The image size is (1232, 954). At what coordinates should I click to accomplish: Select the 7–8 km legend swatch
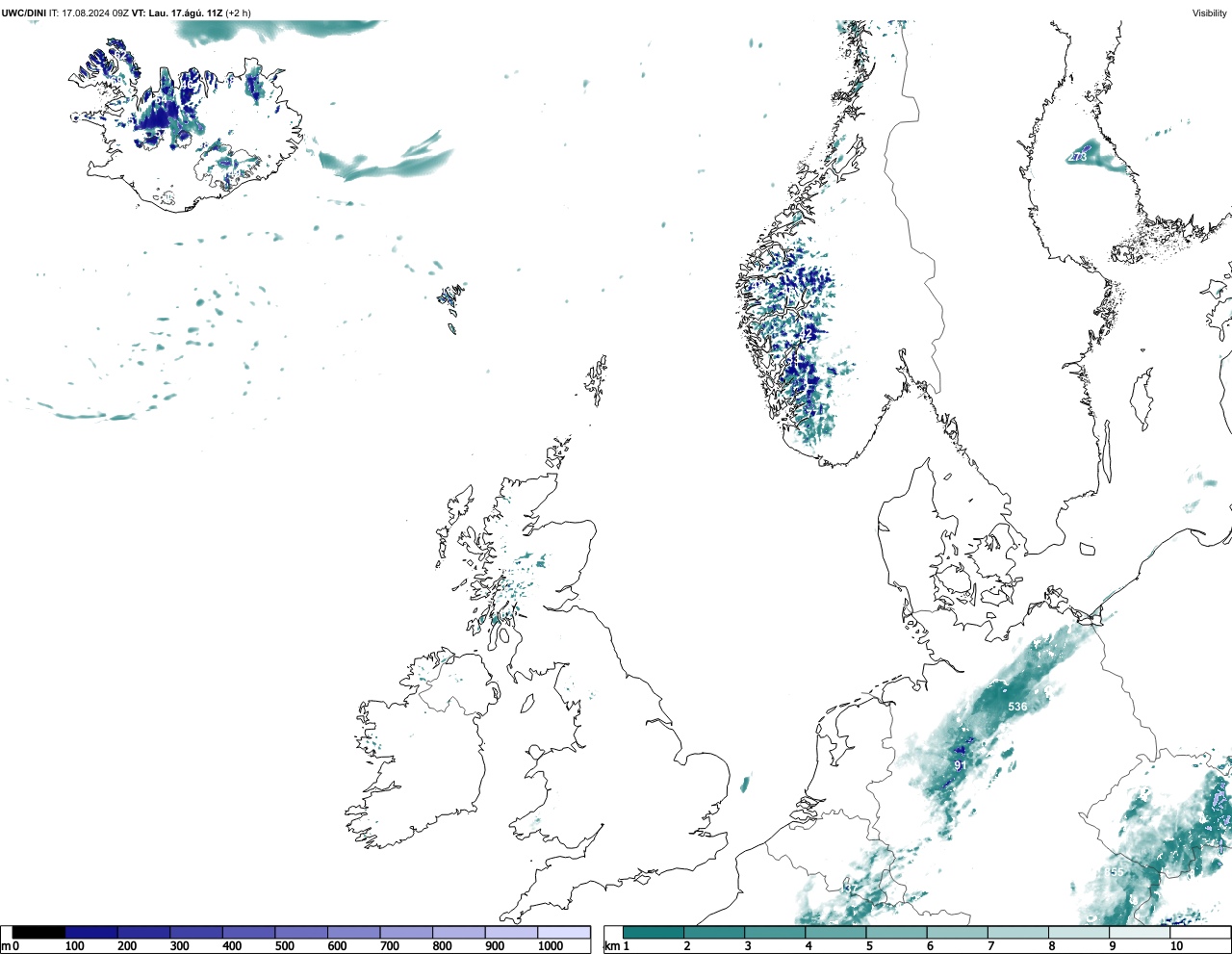(1018, 932)
